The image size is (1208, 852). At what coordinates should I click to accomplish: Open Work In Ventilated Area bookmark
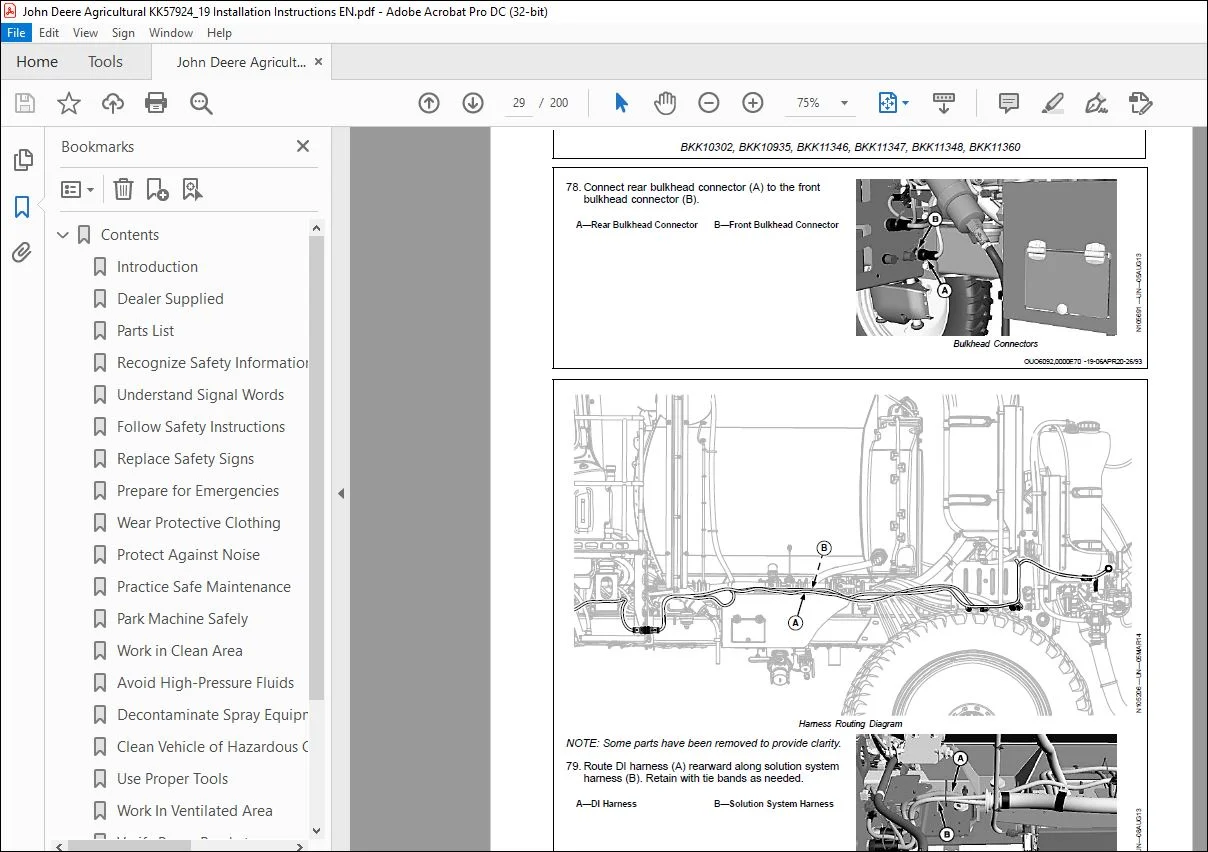(194, 811)
